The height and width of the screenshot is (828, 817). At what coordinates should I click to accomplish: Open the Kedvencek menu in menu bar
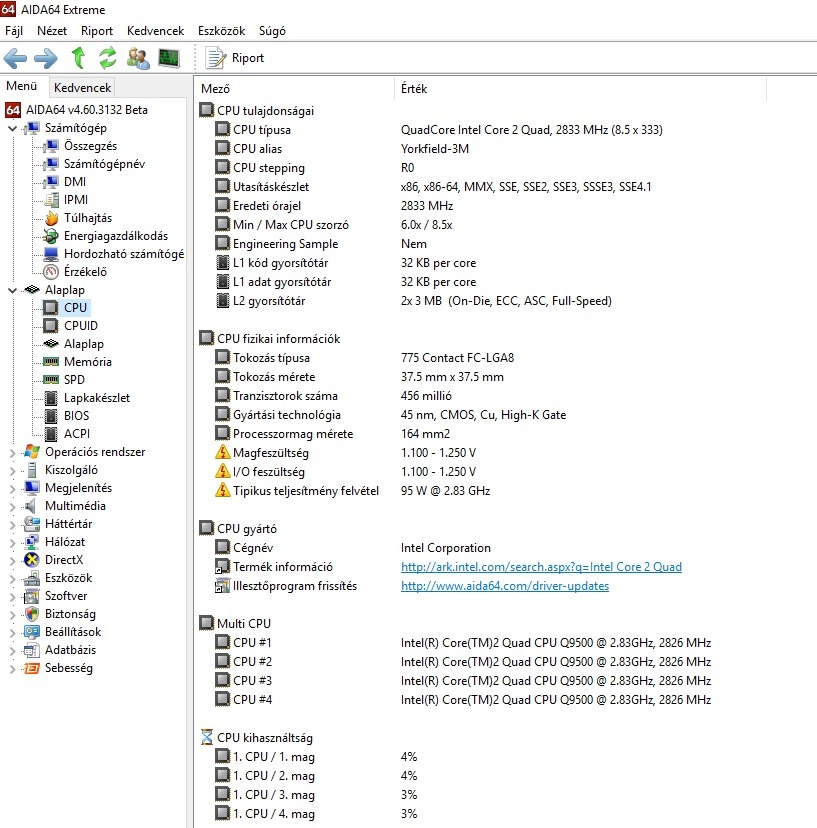(155, 31)
